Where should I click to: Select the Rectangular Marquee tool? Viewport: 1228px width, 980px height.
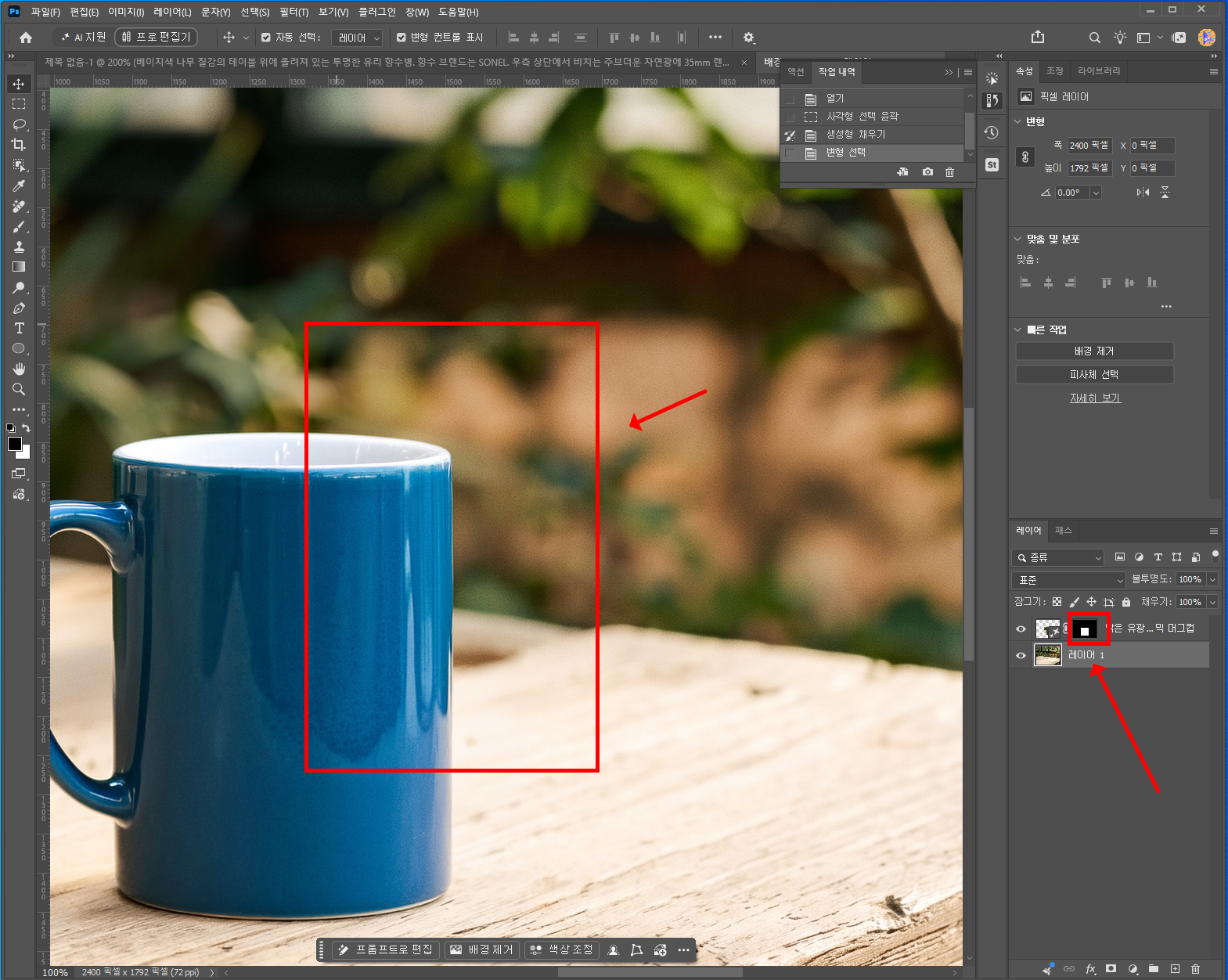pos(19,104)
